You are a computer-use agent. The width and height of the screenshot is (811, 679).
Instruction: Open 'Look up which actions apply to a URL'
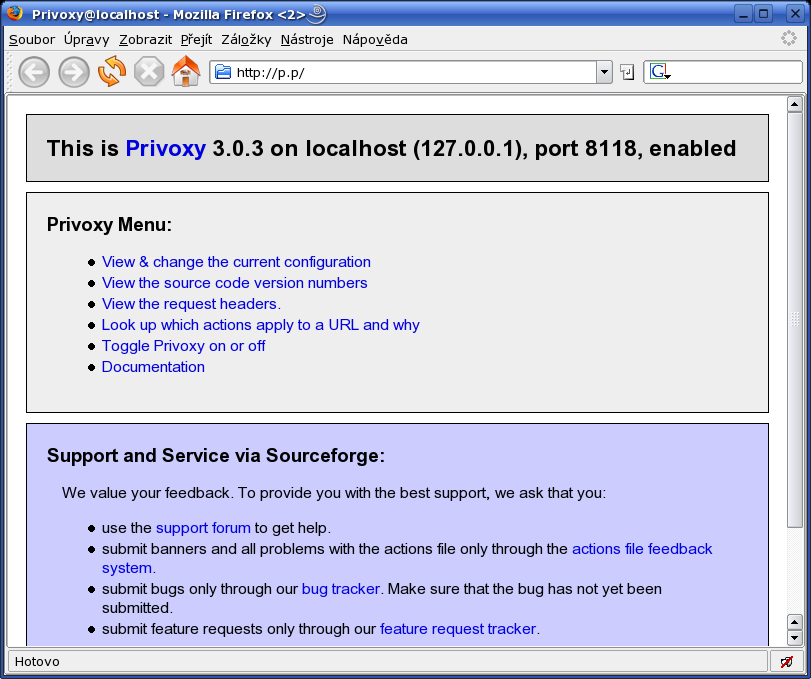click(x=261, y=325)
